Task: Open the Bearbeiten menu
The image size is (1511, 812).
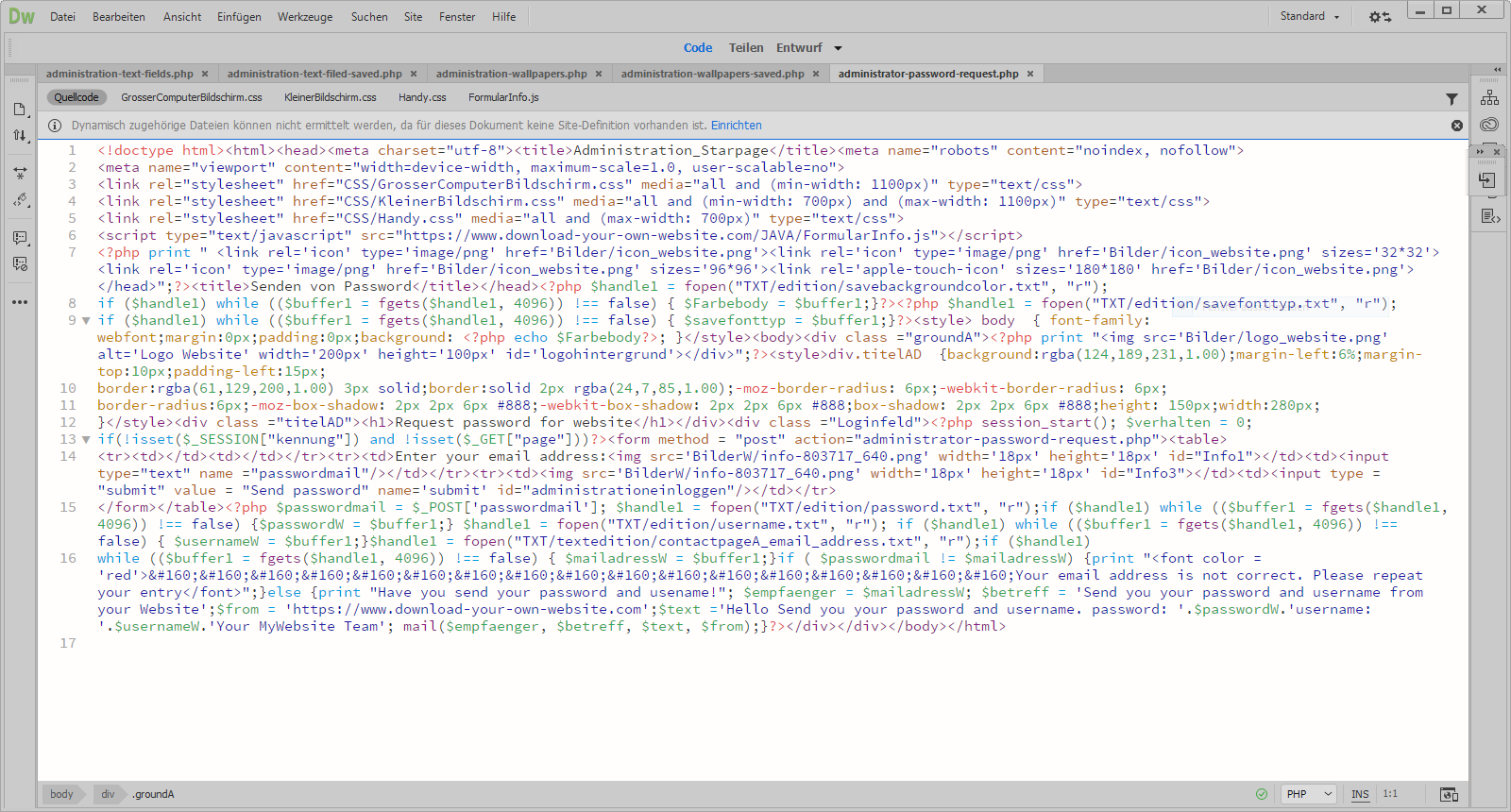Action: pos(119,17)
